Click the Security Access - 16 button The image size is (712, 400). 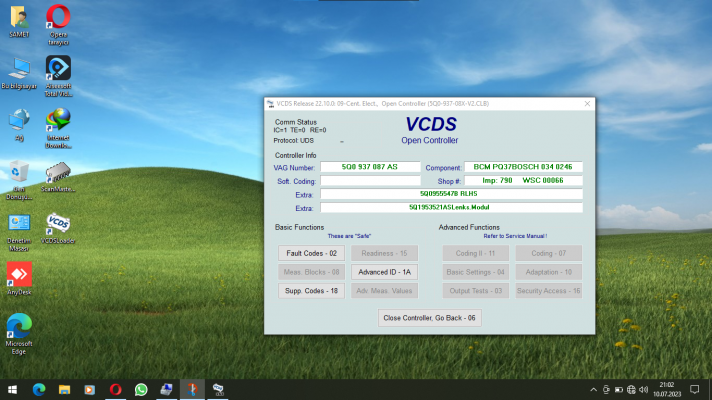pyautogui.click(x=549, y=291)
